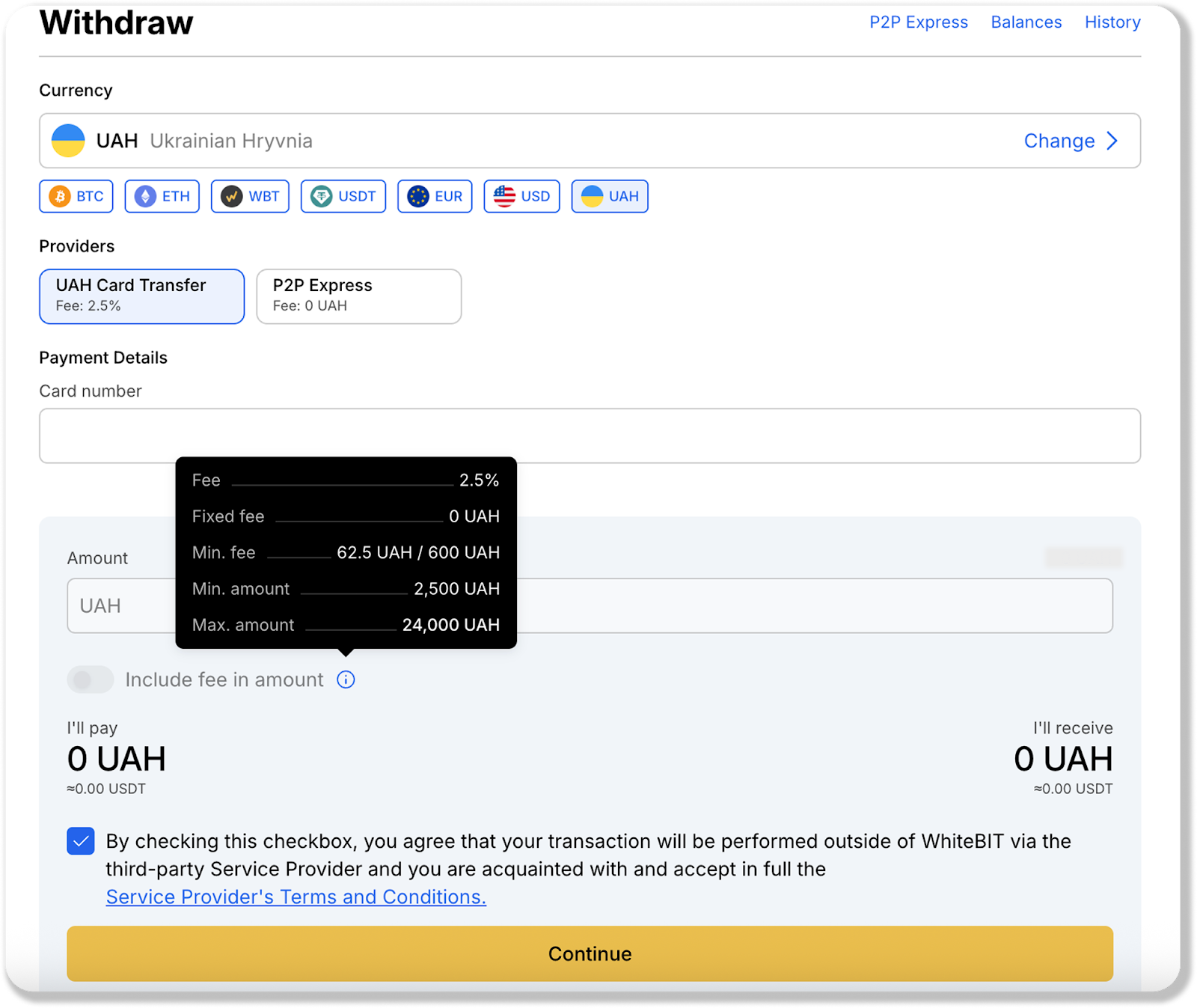This screenshot has height=1008, width=1197.
Task: Pick the WBT currency chip
Action: [250, 196]
